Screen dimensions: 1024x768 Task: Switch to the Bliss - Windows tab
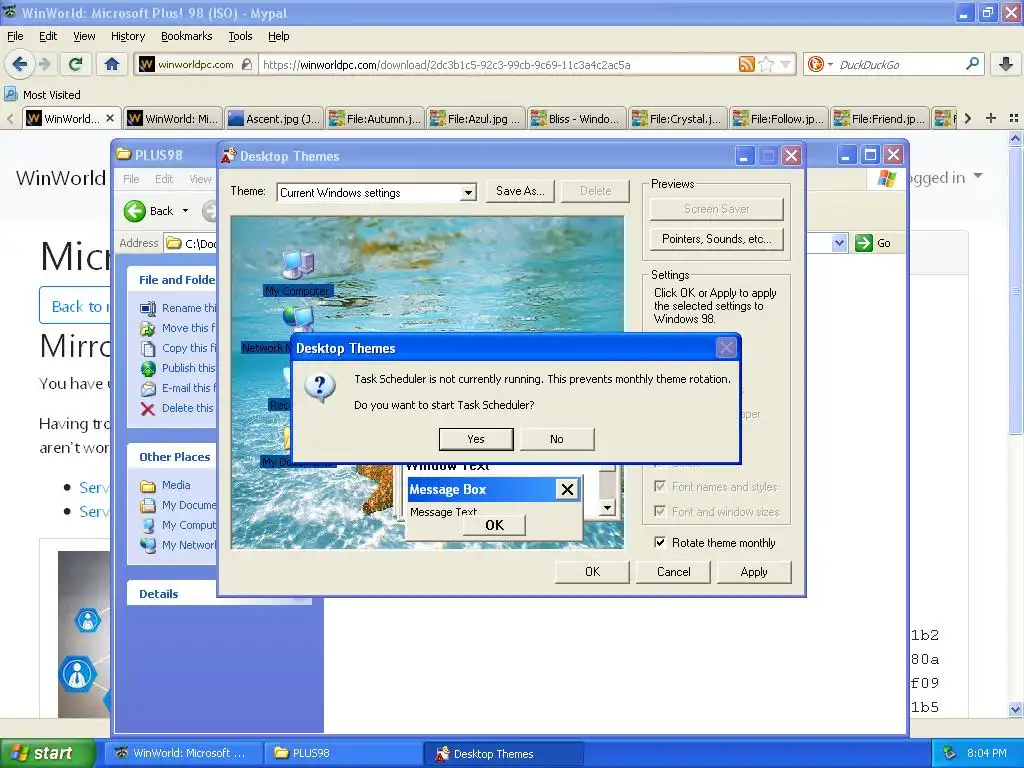click(576, 118)
